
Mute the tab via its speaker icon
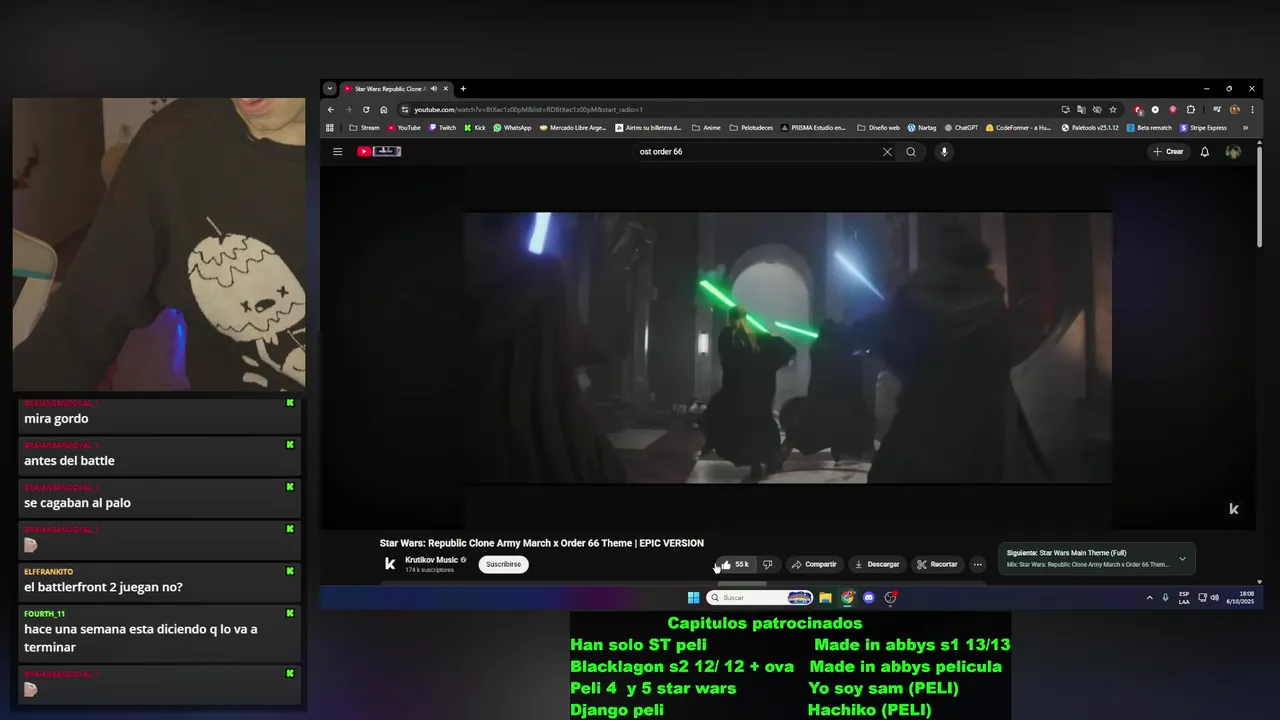tap(434, 89)
